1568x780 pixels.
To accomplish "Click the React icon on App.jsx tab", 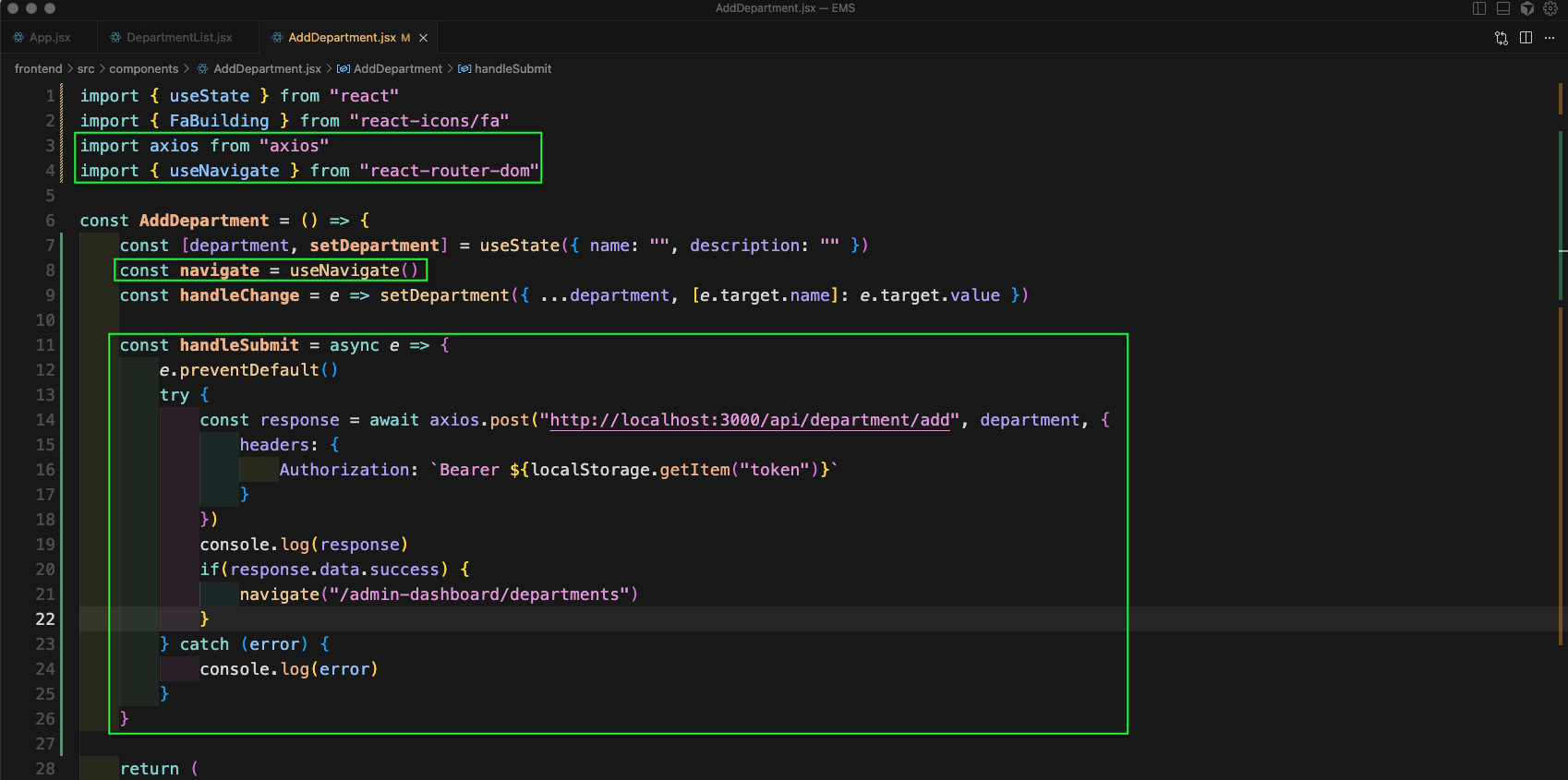I will [x=18, y=38].
